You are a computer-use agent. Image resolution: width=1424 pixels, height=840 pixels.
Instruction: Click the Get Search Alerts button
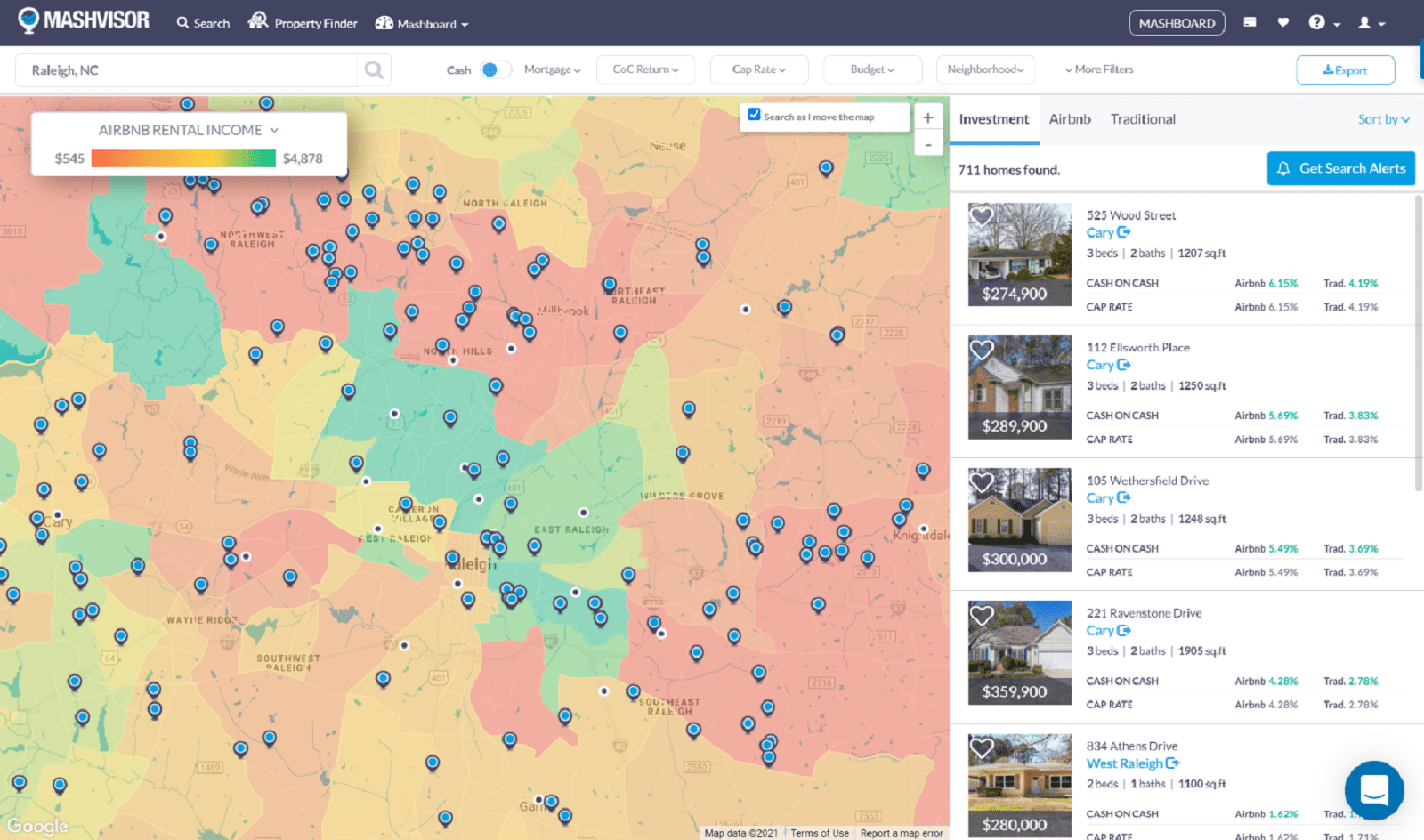[x=1341, y=168]
